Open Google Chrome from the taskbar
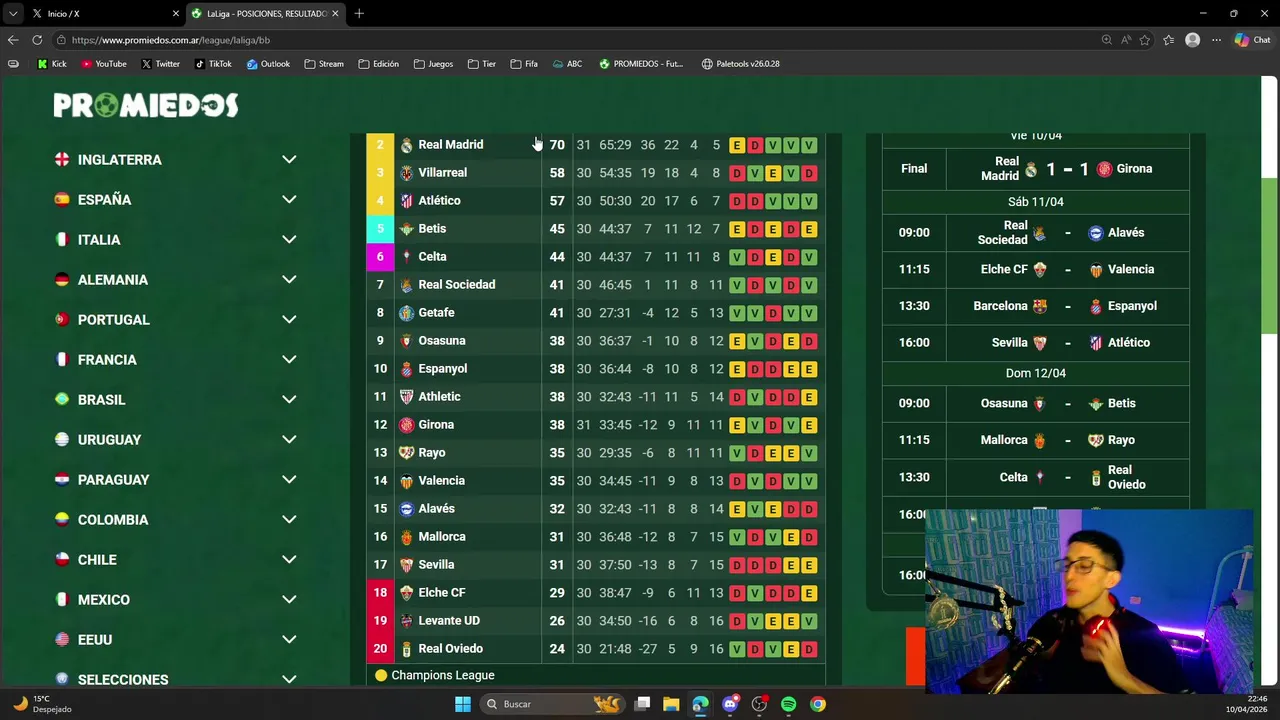Screen dimensions: 1280x720 click(818, 704)
